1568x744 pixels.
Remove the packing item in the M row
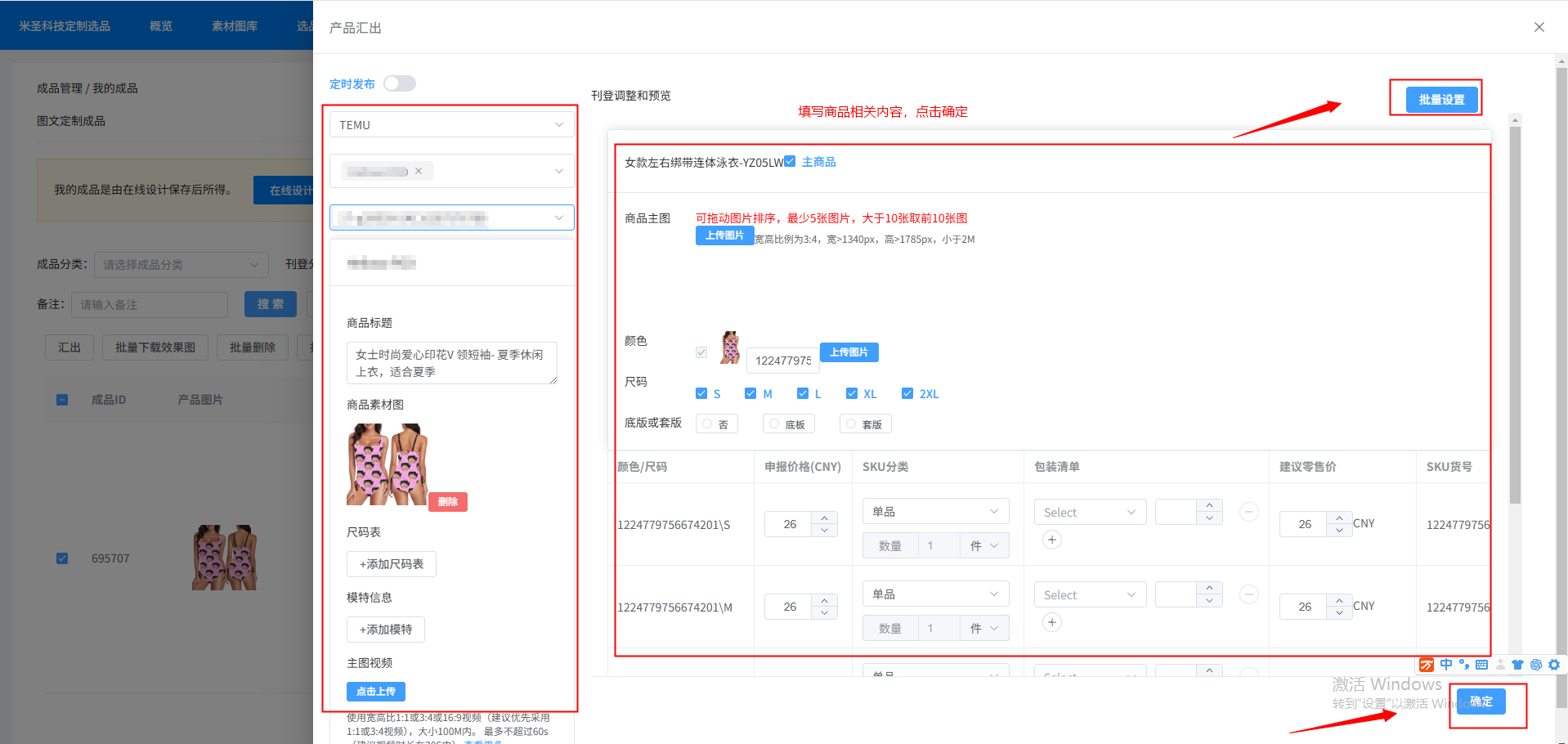1248,594
